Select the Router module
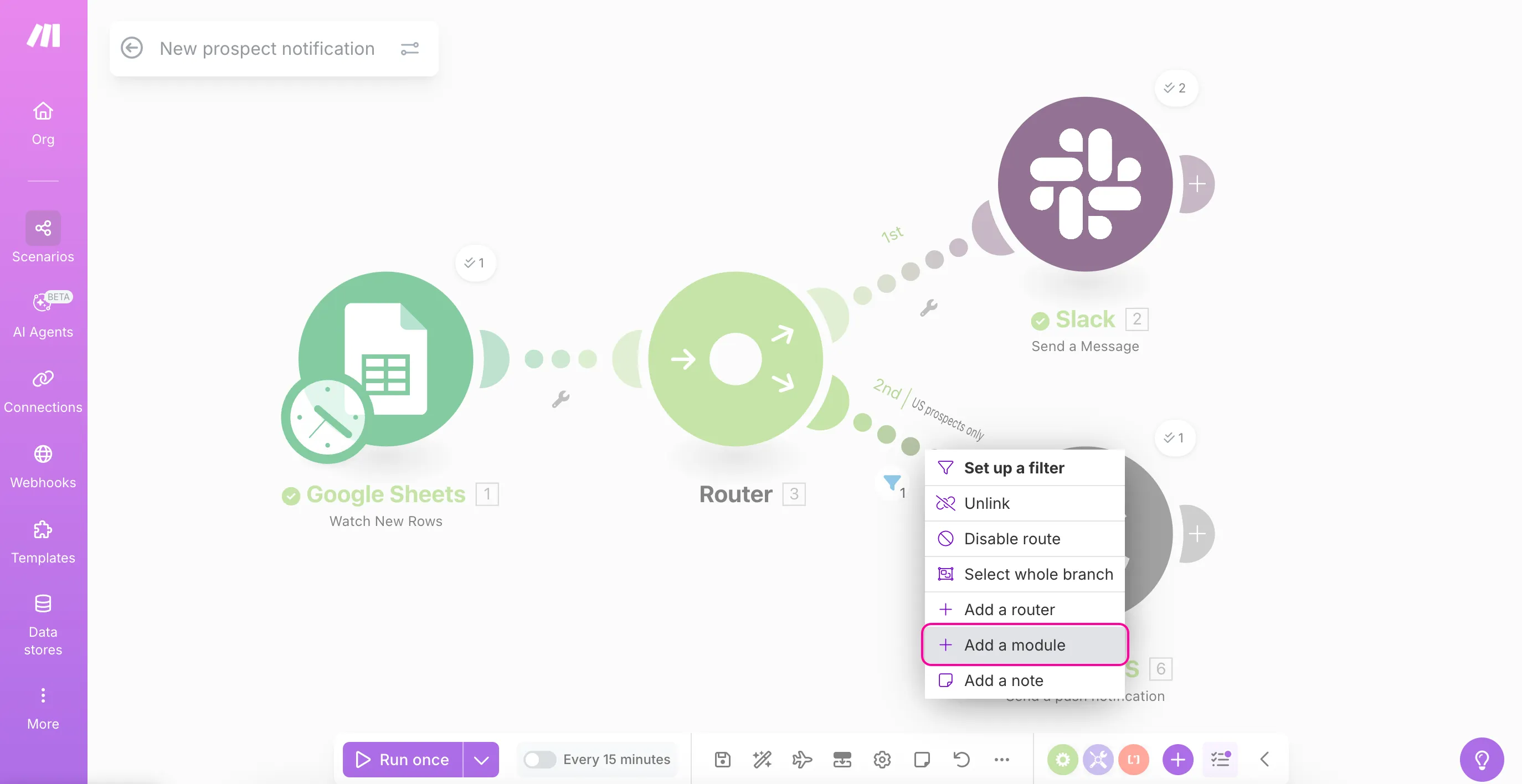 (x=736, y=359)
